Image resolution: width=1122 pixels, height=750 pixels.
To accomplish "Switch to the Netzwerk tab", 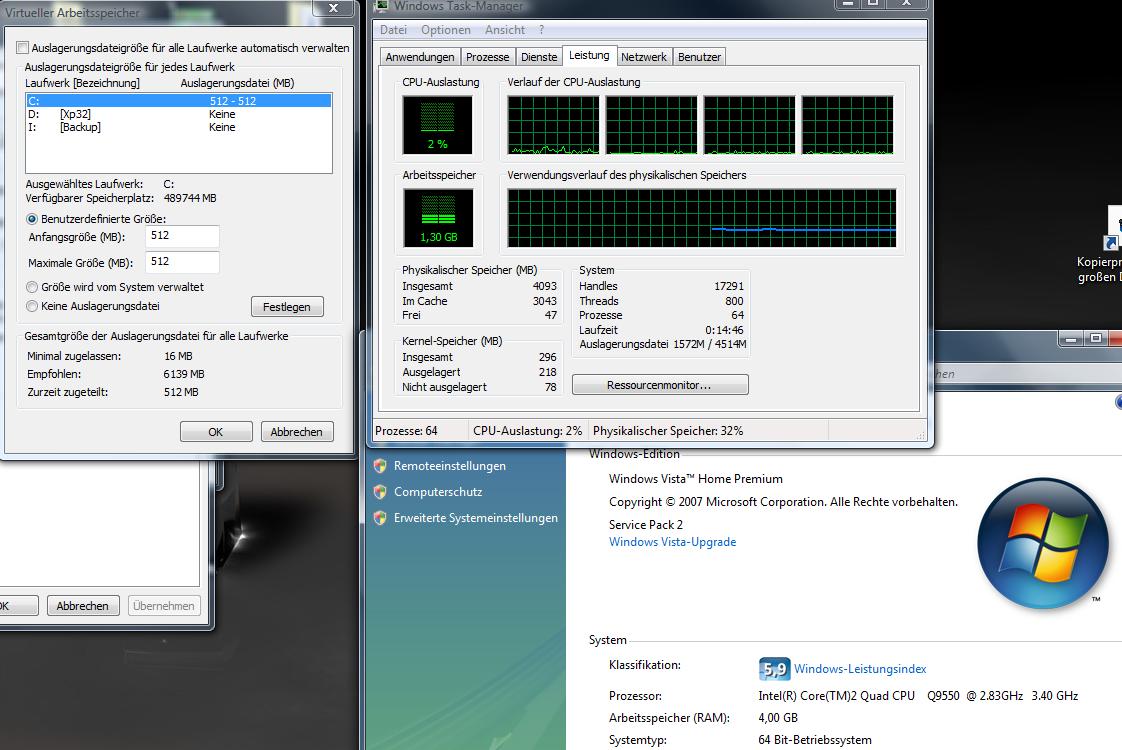I will (644, 57).
